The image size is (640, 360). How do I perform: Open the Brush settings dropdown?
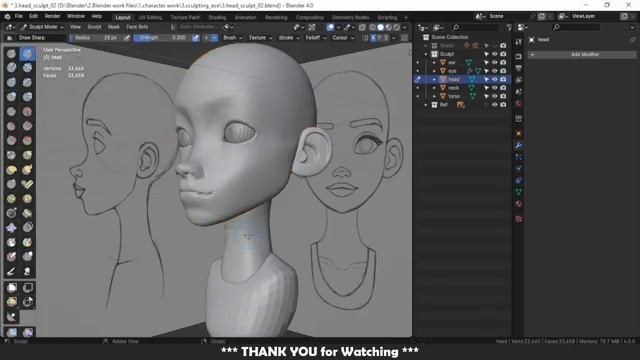tap(233, 38)
